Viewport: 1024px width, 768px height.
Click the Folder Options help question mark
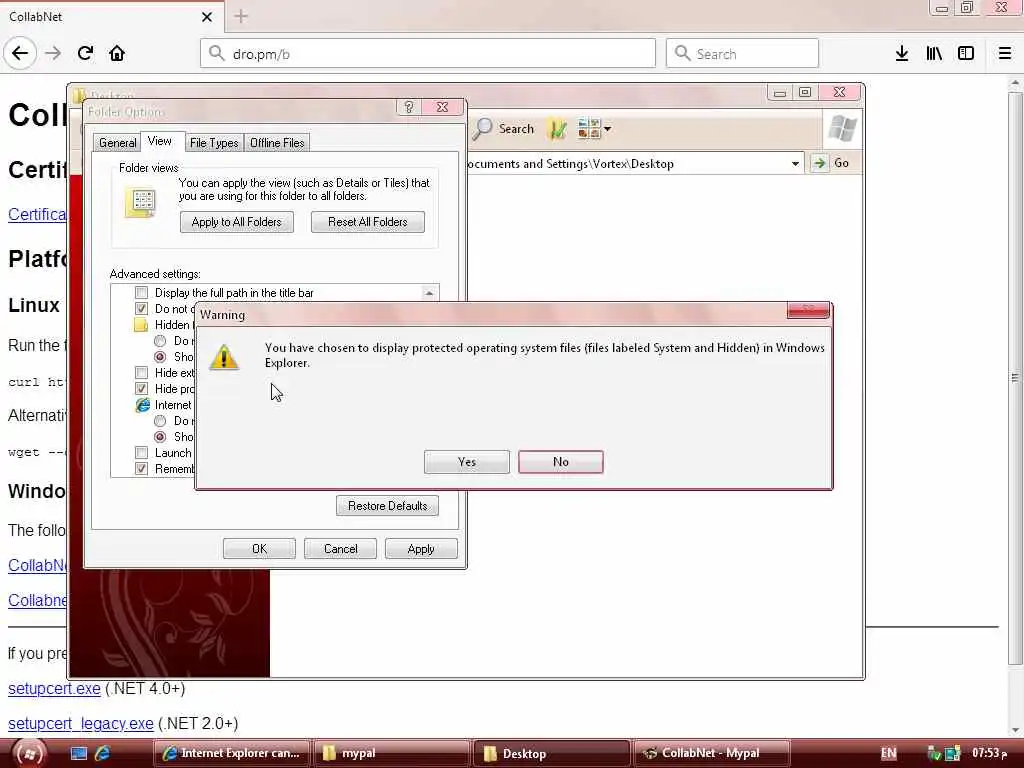pyautogui.click(x=409, y=107)
